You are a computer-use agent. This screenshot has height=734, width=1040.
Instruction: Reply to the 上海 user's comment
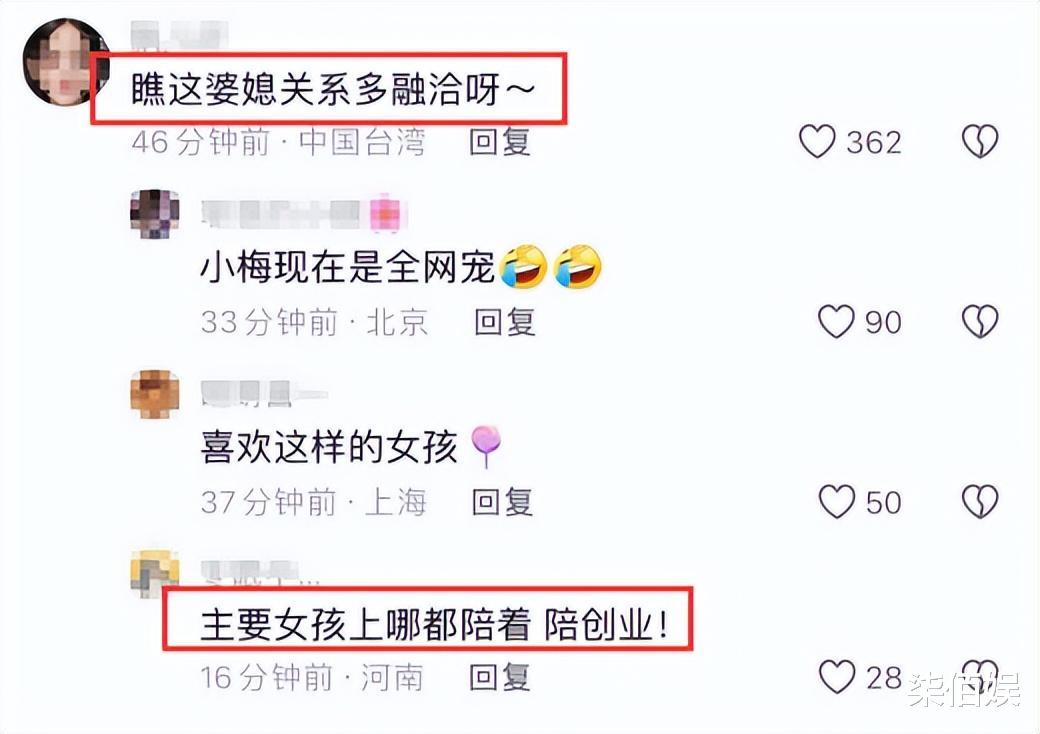[502, 502]
